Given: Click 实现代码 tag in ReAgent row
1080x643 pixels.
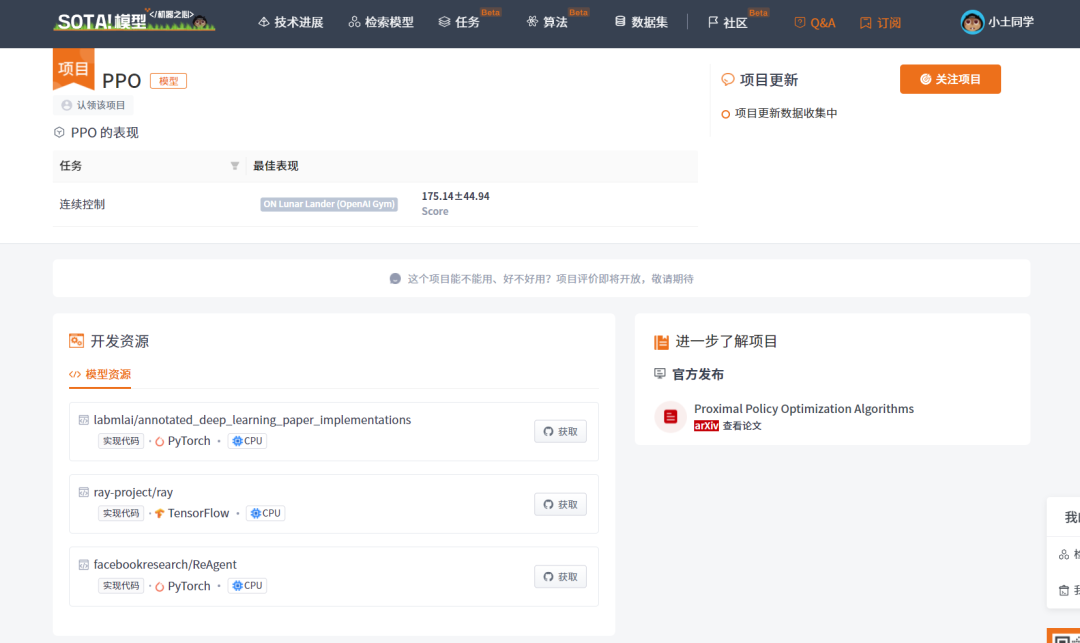Looking at the screenshot, I should coord(121,586).
